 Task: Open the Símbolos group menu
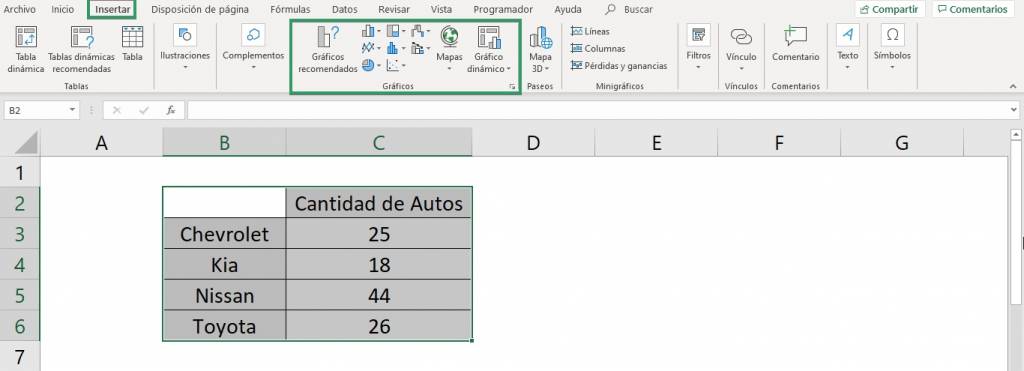892,47
